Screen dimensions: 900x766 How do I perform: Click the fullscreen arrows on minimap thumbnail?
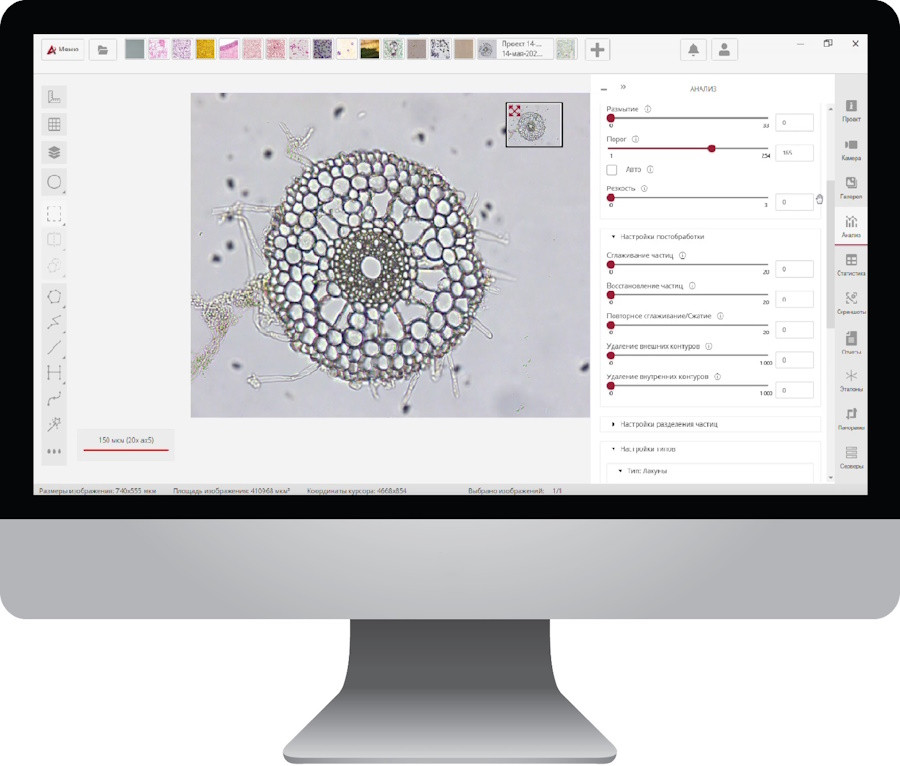514,110
